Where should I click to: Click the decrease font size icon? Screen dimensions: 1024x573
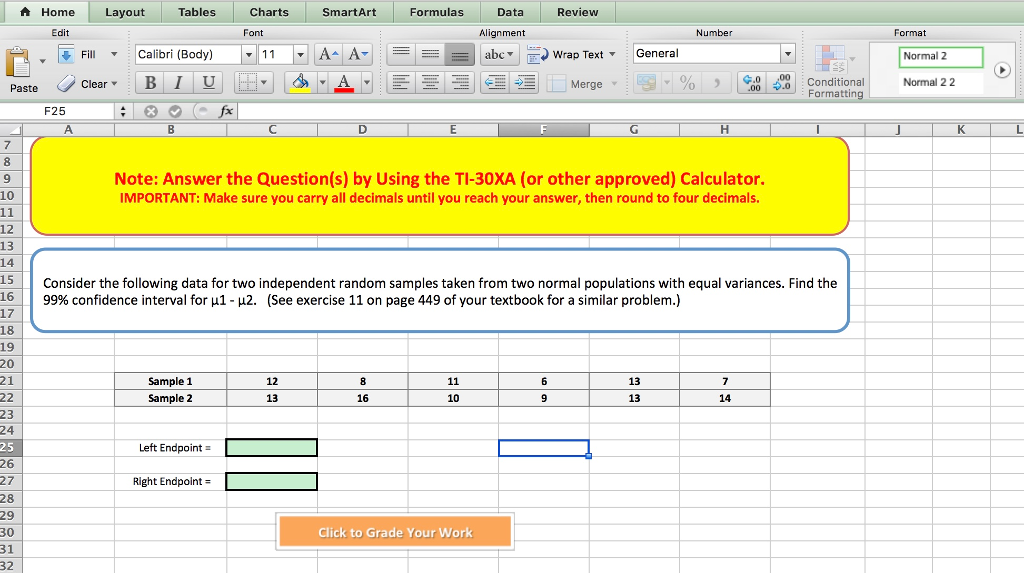(x=357, y=54)
